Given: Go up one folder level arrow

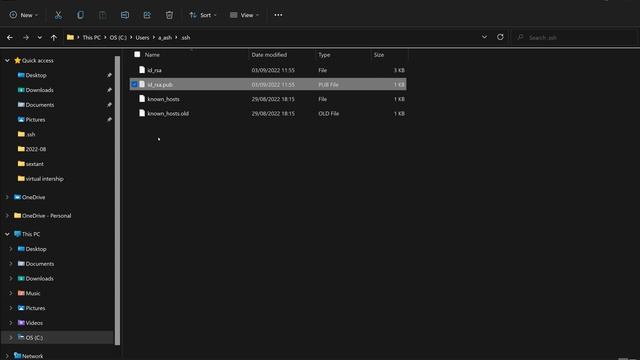Looking at the screenshot, I should [54, 38].
